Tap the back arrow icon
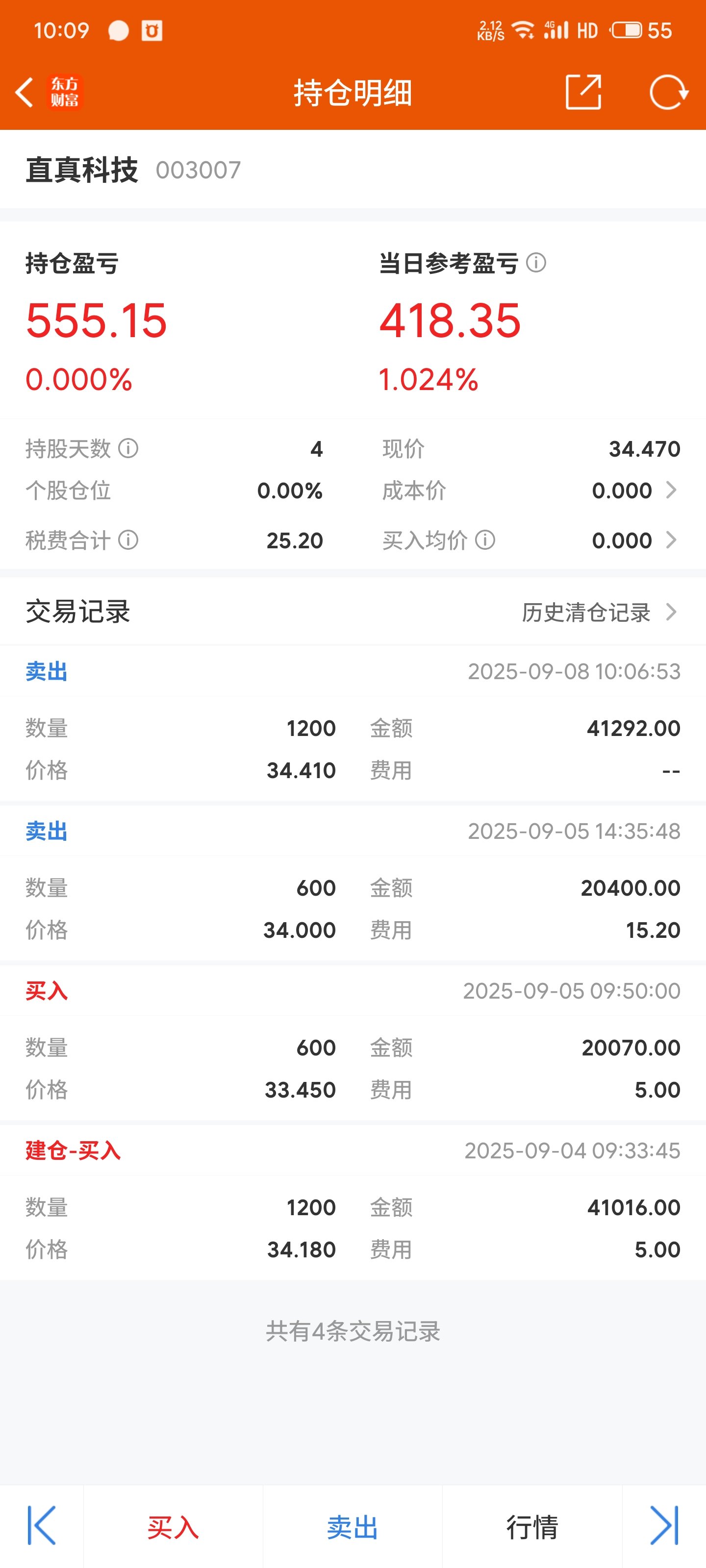This screenshot has height=1568, width=706. pyautogui.click(x=25, y=93)
